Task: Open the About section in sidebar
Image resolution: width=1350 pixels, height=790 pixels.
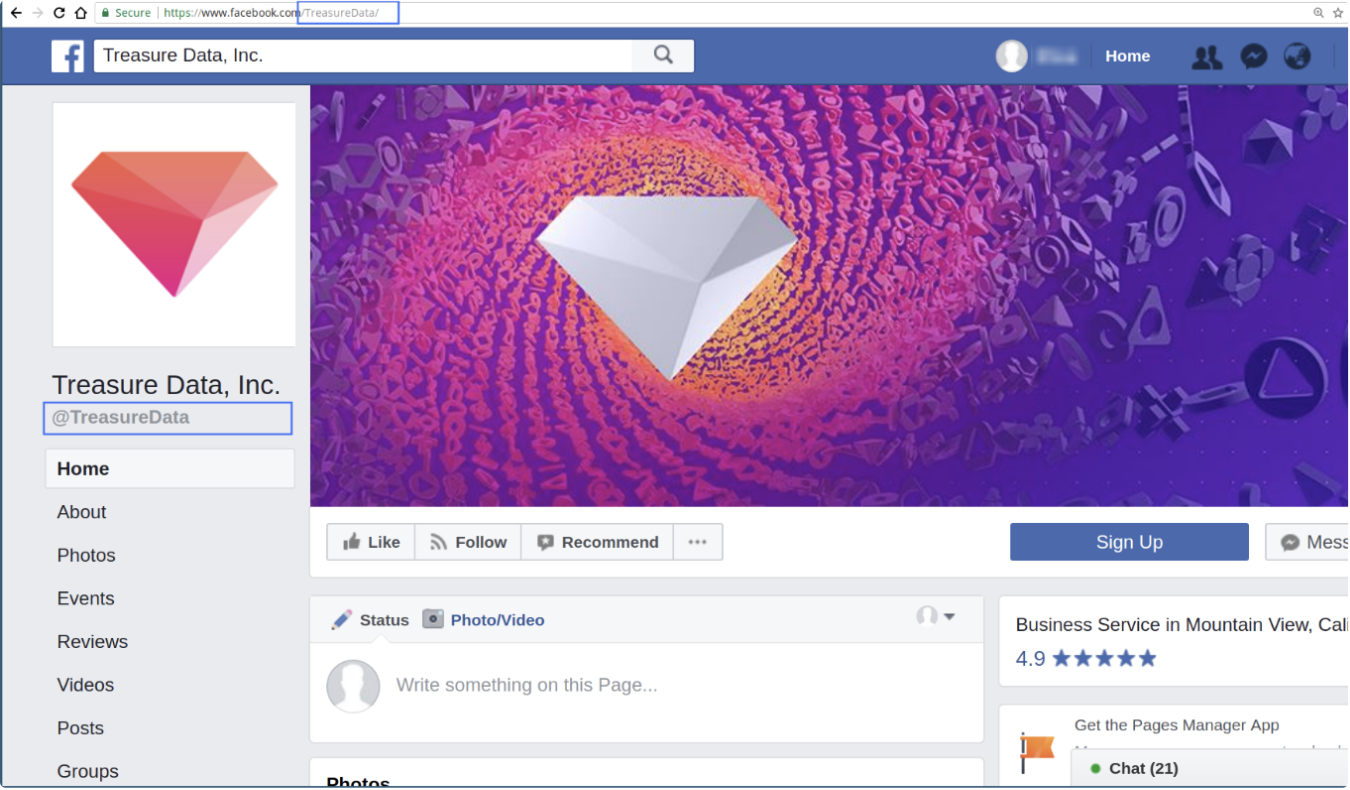Action: [82, 512]
